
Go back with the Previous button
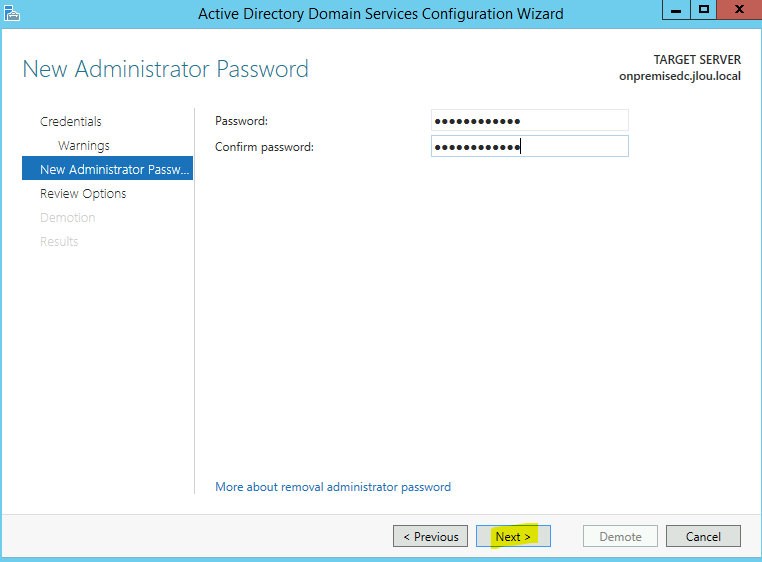click(x=431, y=536)
